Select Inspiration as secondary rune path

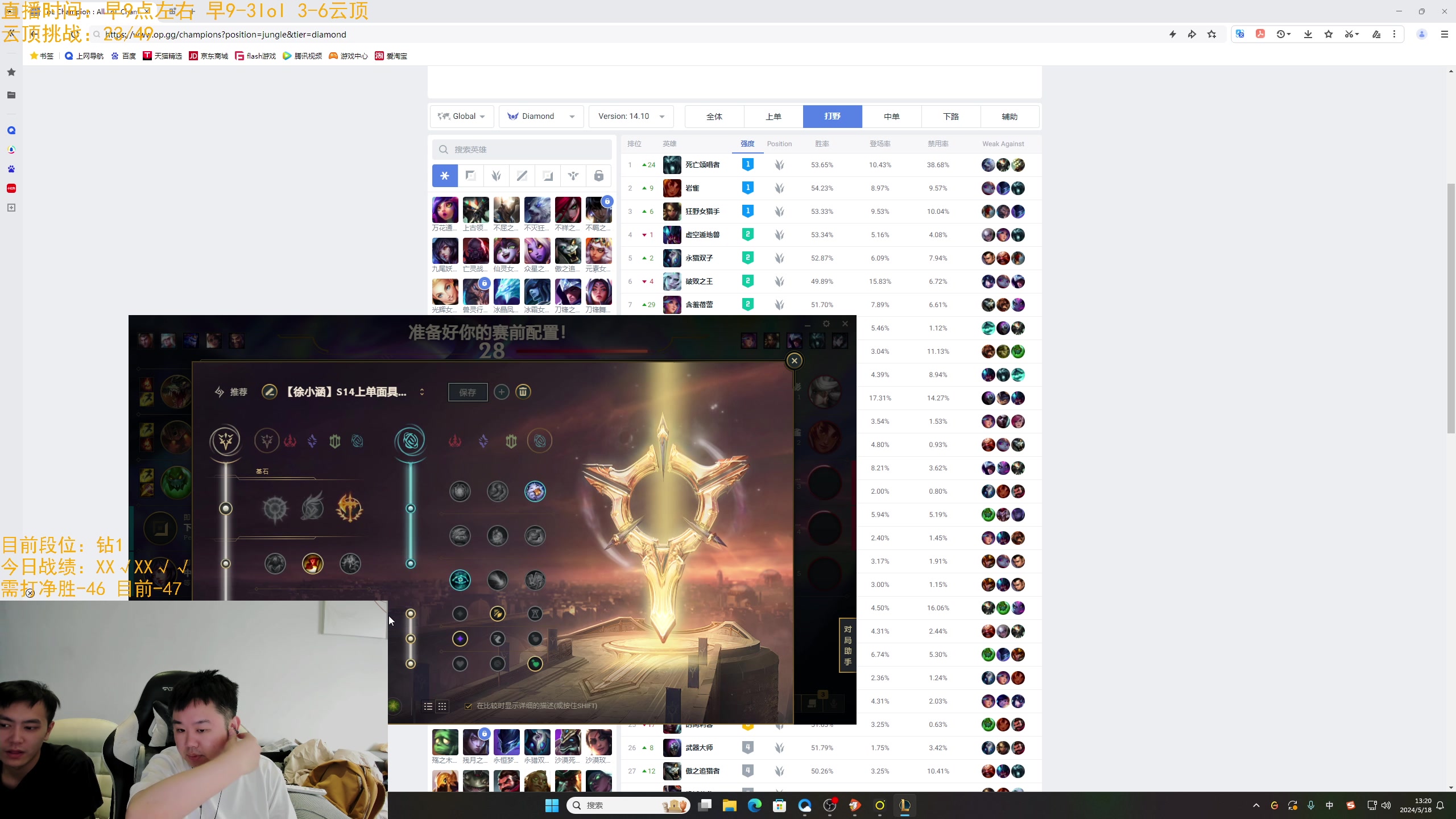pyautogui.click(x=540, y=441)
